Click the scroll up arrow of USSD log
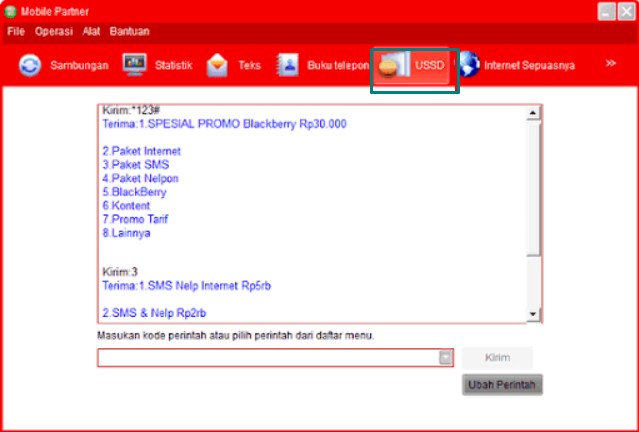This screenshot has width=639, height=432. coord(533,113)
